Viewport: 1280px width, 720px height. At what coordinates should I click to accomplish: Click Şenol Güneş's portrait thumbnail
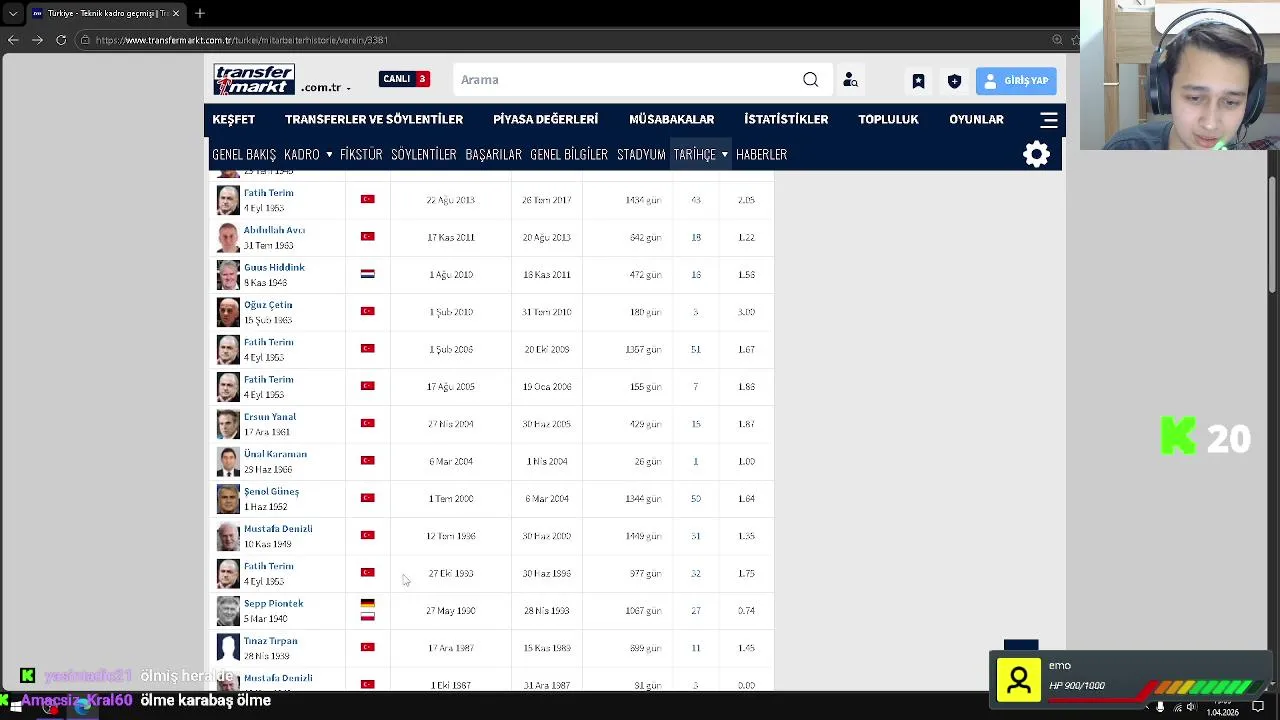tap(228, 499)
